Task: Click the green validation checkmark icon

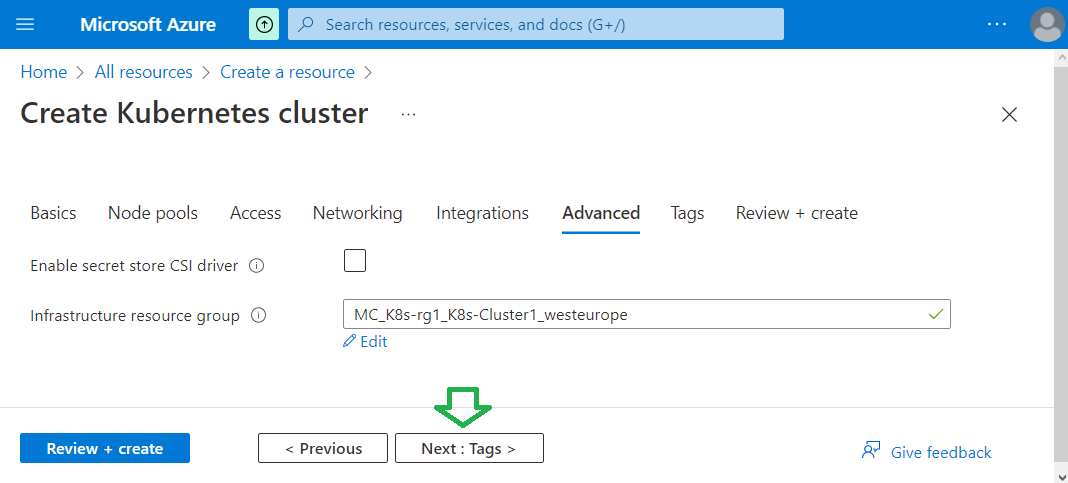Action: (936, 315)
